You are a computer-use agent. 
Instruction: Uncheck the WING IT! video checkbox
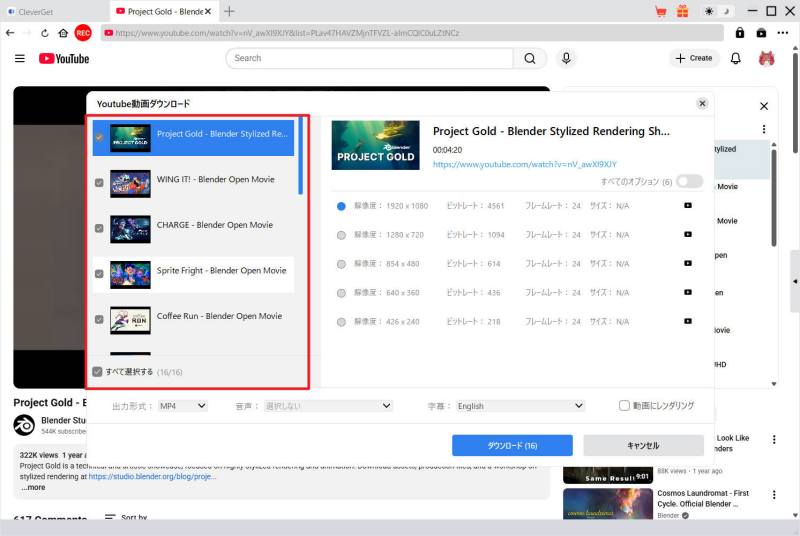coord(99,183)
